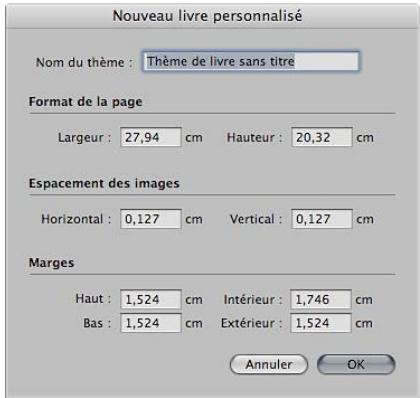Select the Vertical spacing field
This screenshot has height=398, width=420.
coord(322,219)
